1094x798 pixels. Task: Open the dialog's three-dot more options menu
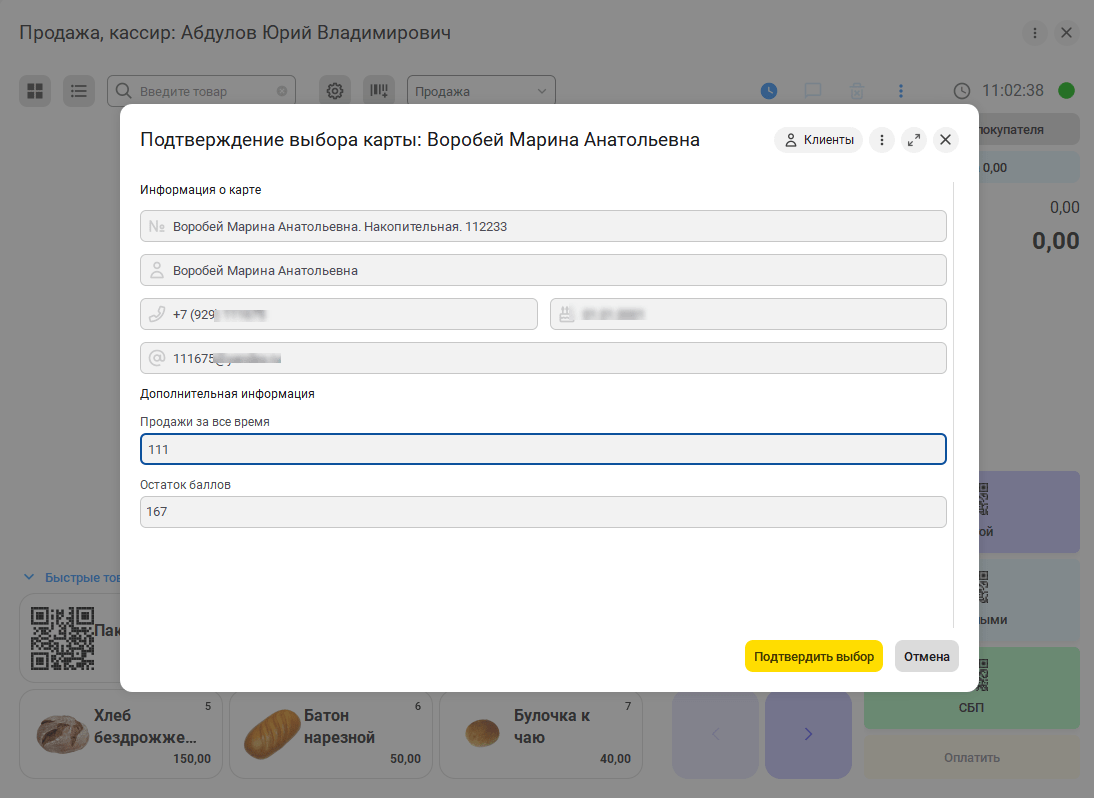pyautogui.click(x=881, y=140)
